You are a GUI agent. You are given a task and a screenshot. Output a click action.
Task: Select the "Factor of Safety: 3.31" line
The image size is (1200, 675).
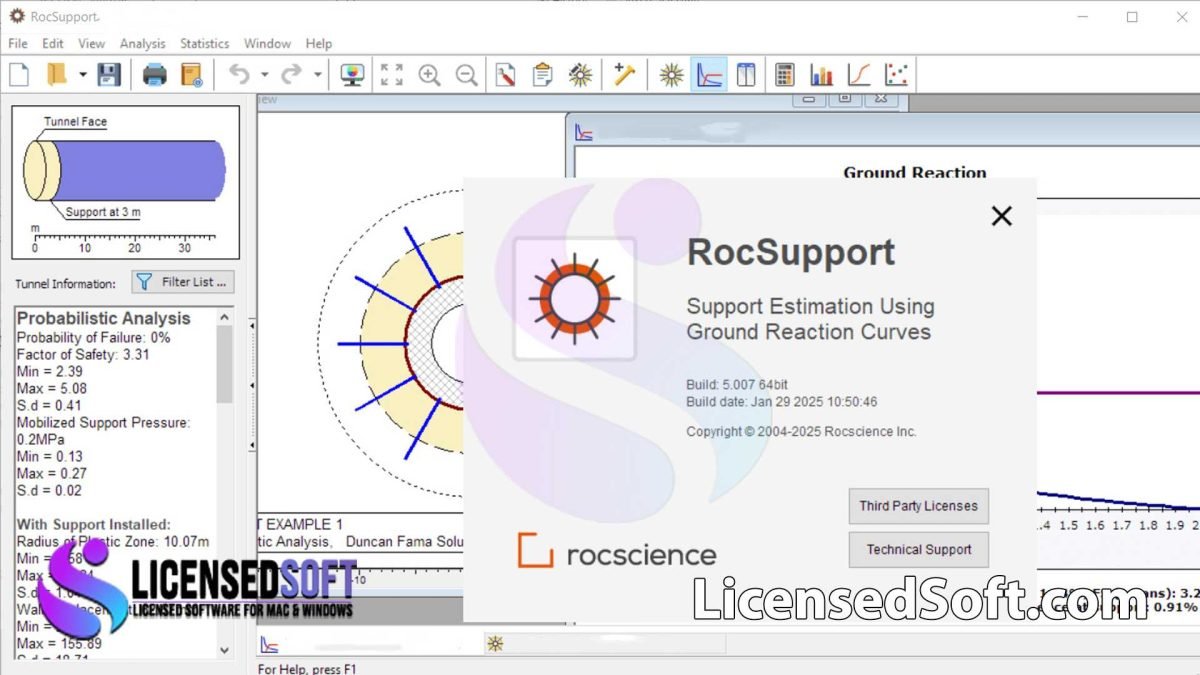click(83, 354)
